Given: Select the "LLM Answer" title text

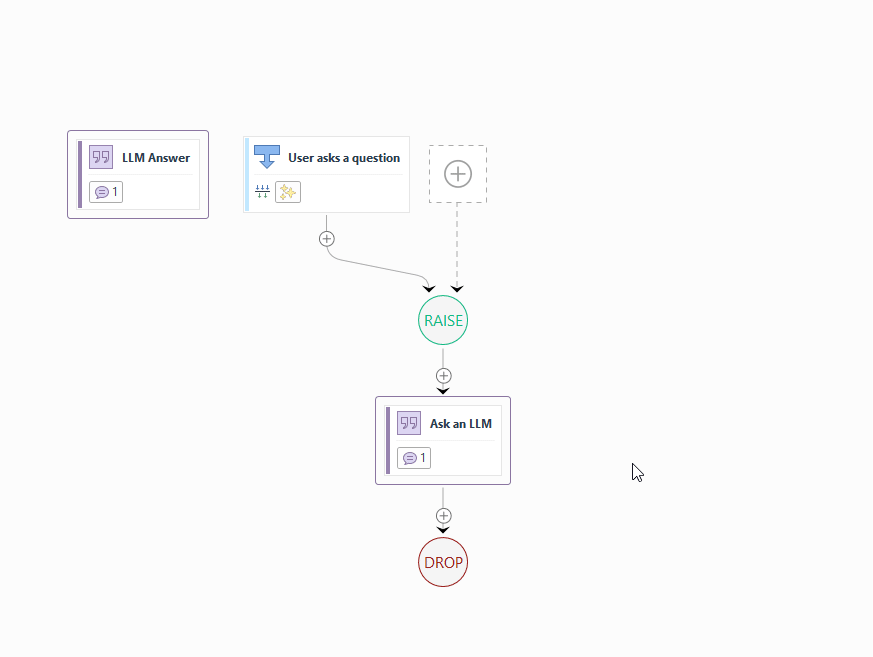Looking at the screenshot, I should (156, 158).
